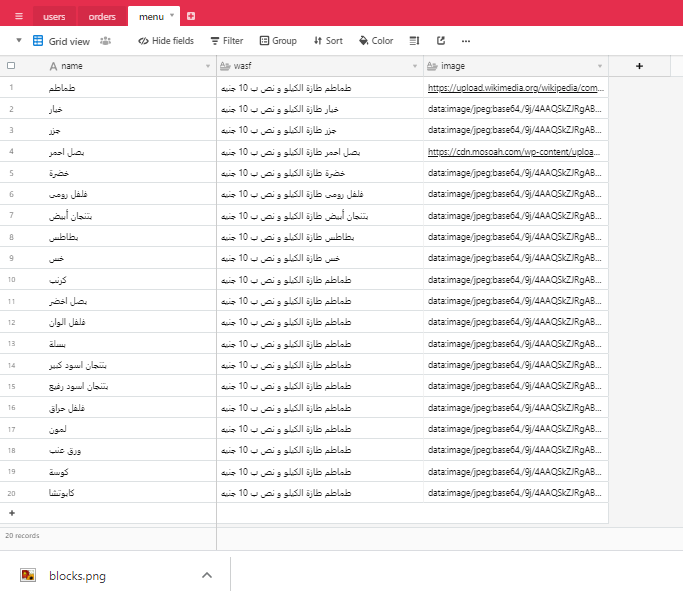Select the wasf cell in row 6
This screenshot has width=683, height=591.
coord(320,194)
